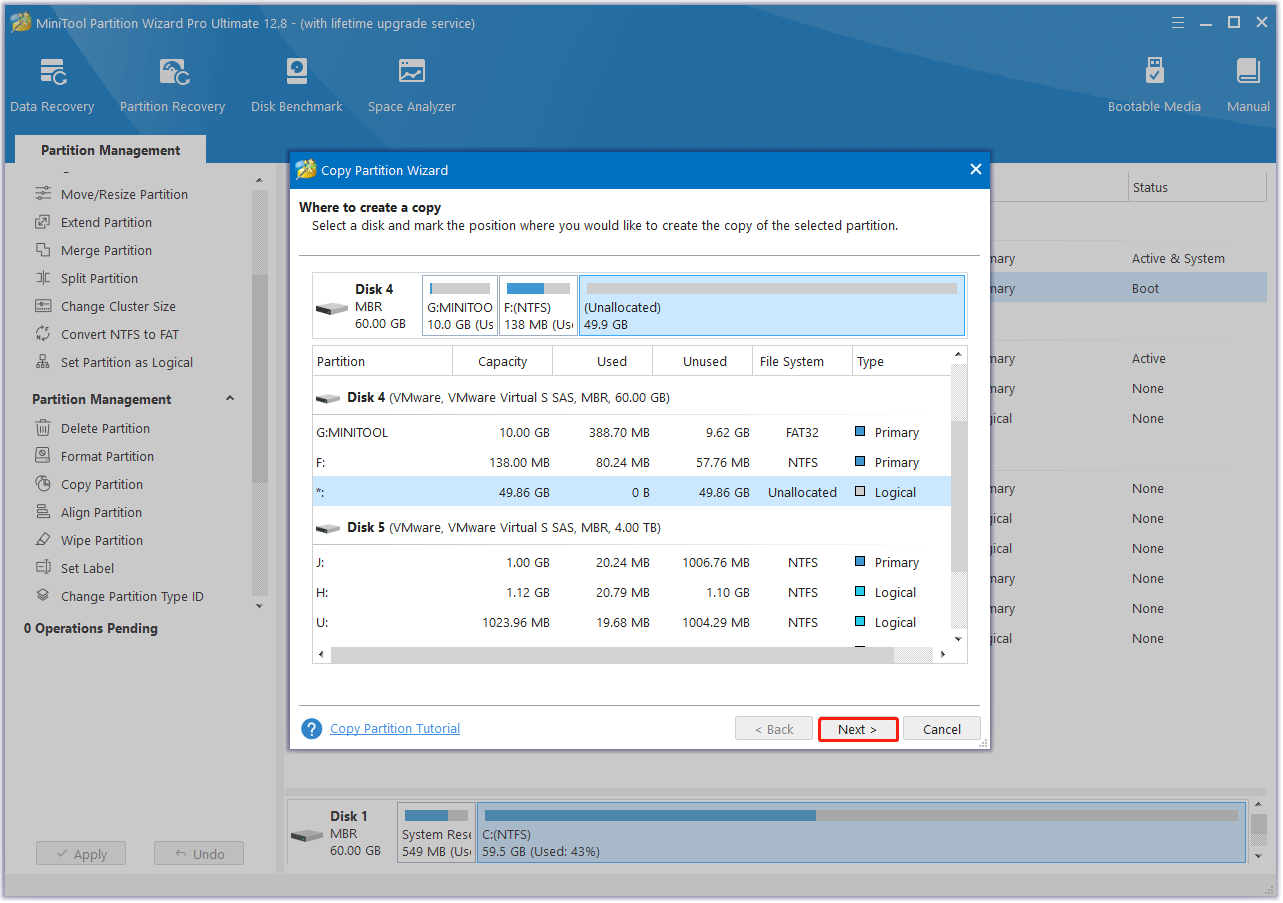Select the J: partition row
Screen dimensions: 1283x903
click(632, 563)
